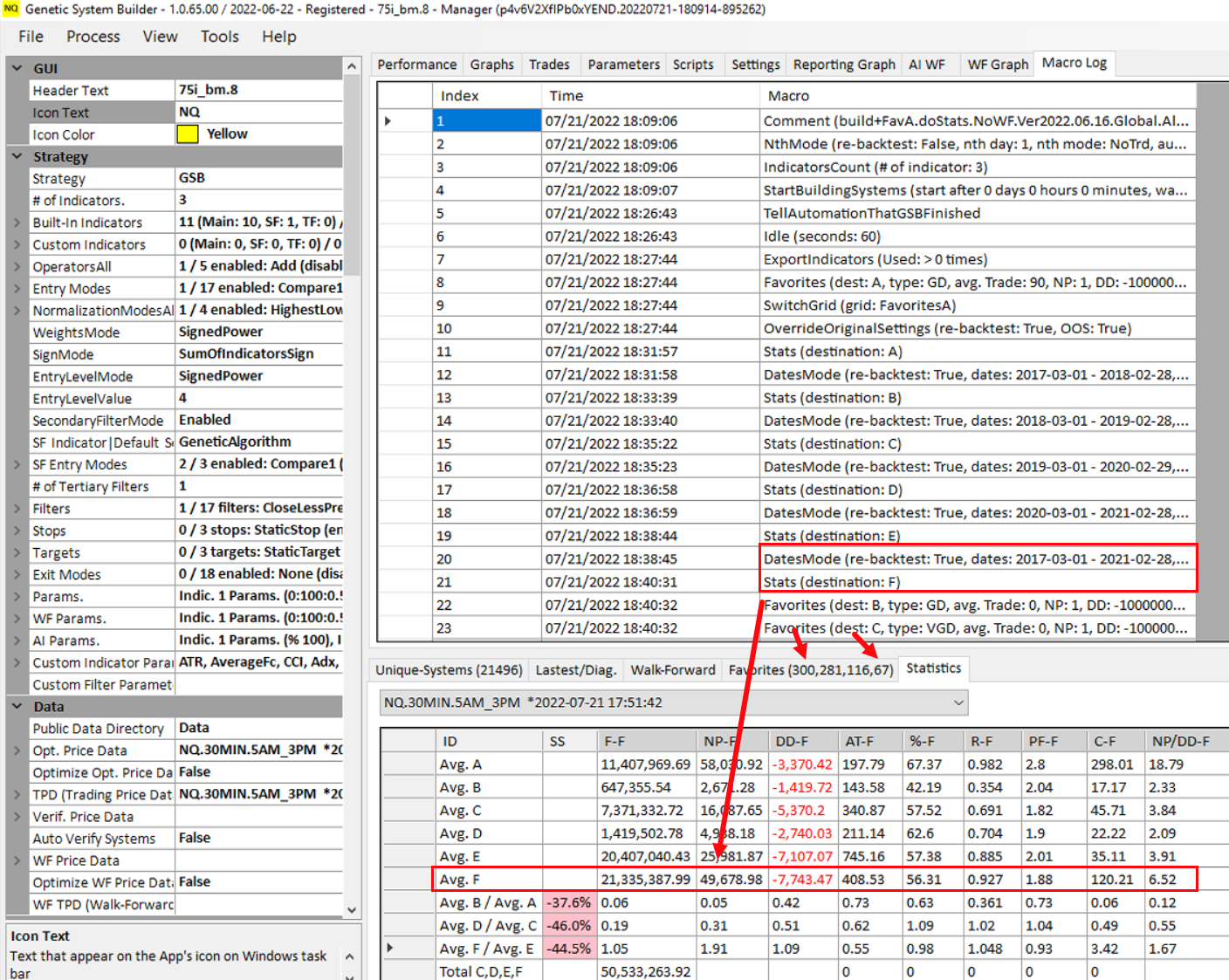Open the Tools menu
Image resolution: width=1229 pixels, height=980 pixels.
219,37
